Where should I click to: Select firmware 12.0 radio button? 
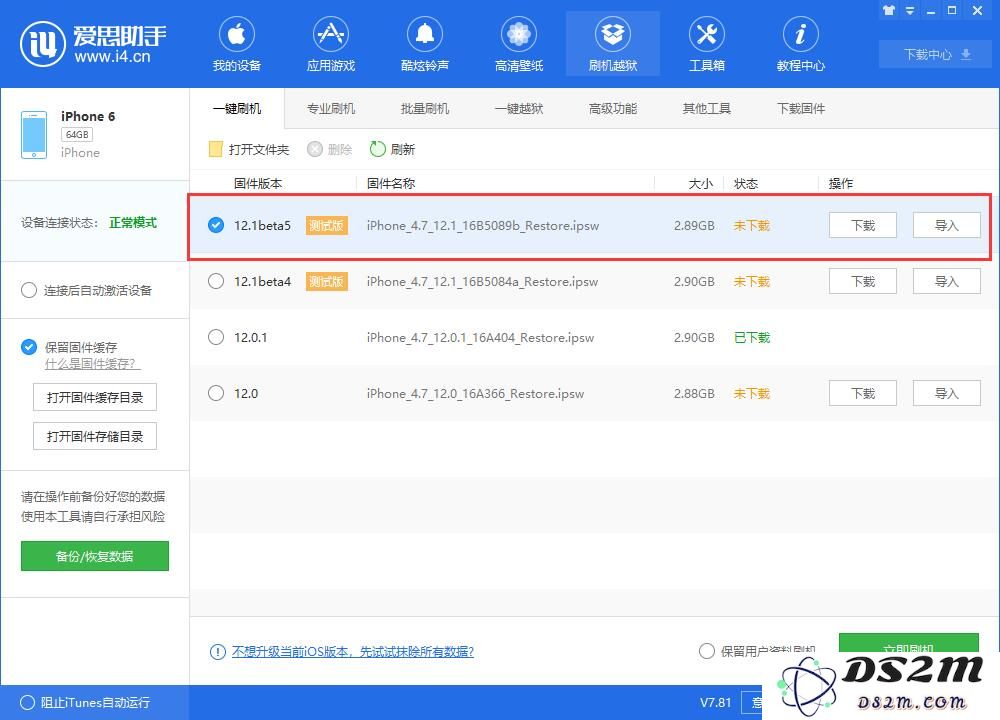pyautogui.click(x=216, y=393)
